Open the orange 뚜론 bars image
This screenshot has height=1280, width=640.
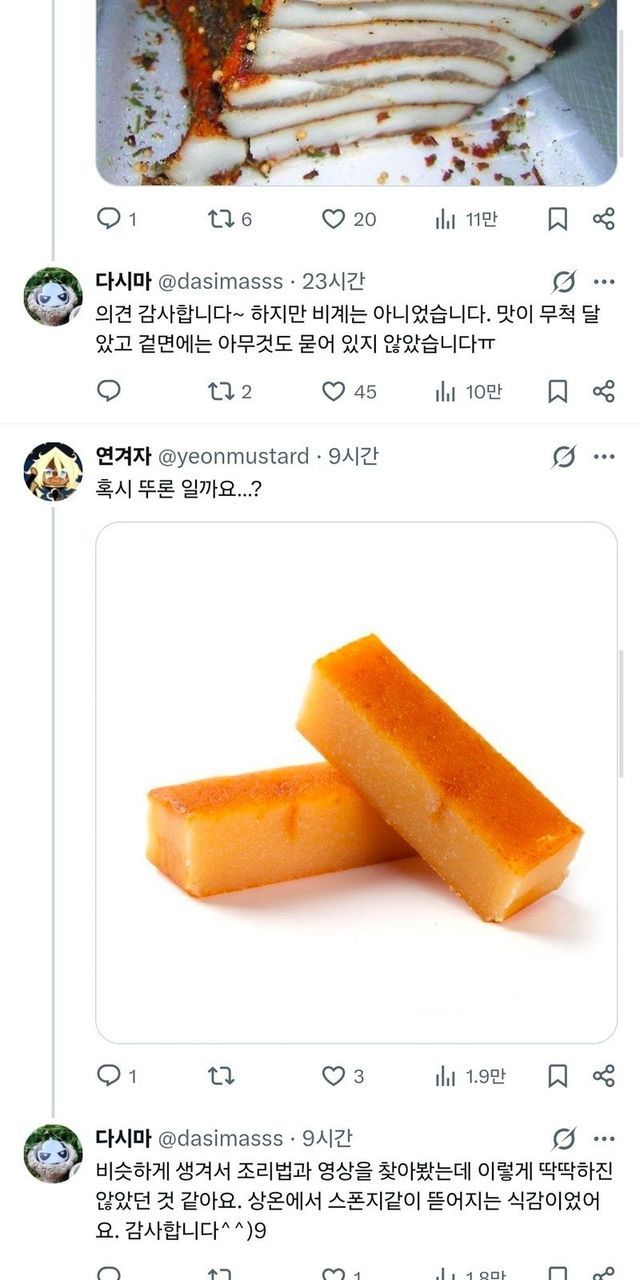point(356,782)
